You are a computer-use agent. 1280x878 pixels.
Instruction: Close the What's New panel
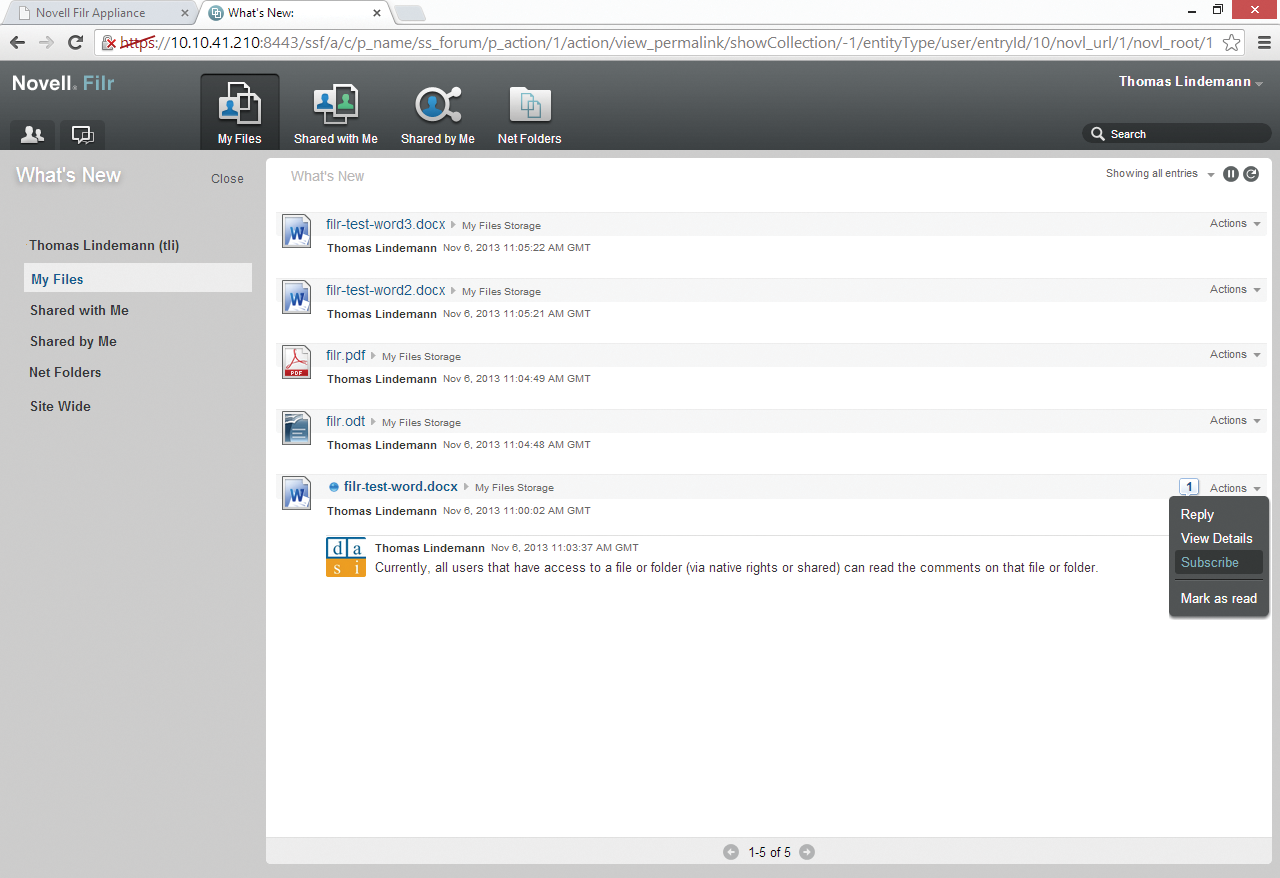227,178
